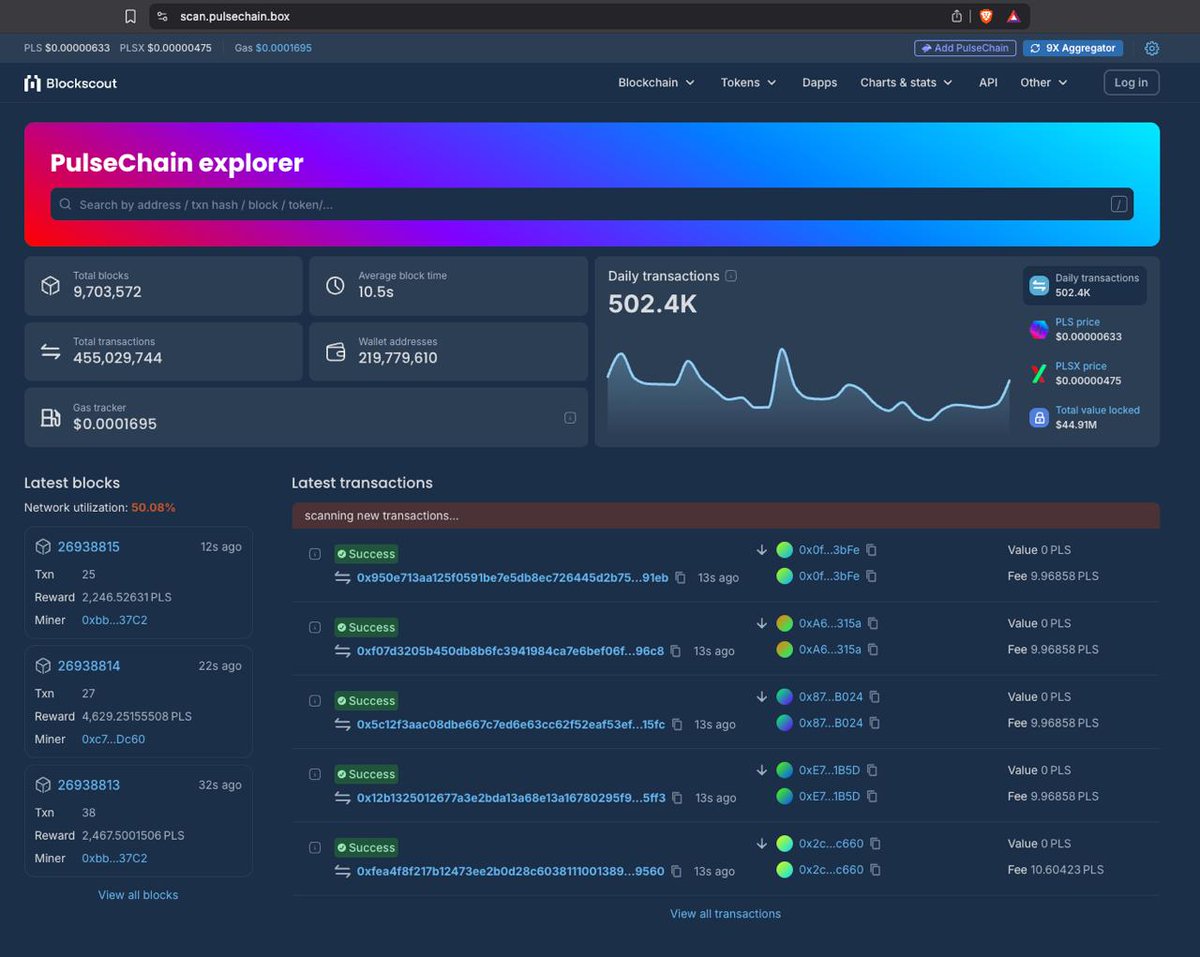Expand details of the 0x5c12f3aa transaction
Screen dimensions: 1200x957
tap(315, 701)
